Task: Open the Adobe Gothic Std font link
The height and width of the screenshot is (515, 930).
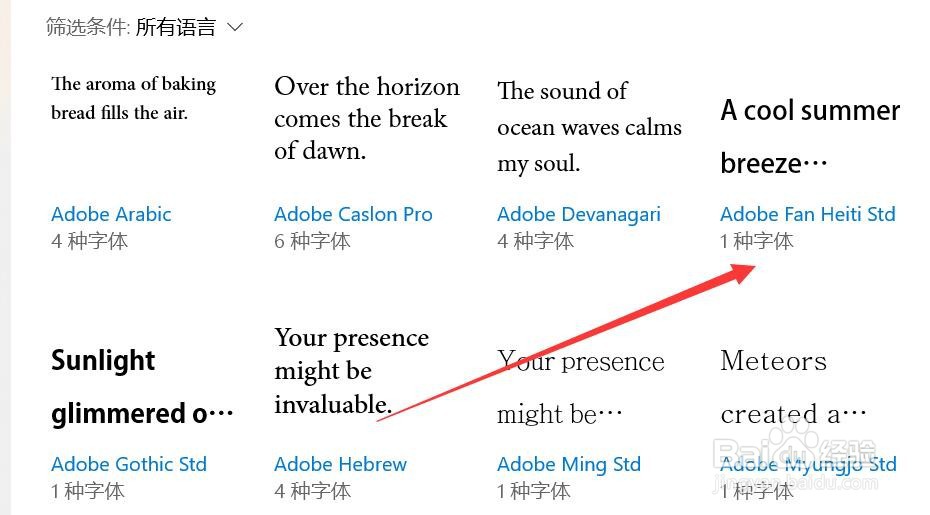Action: 129,464
